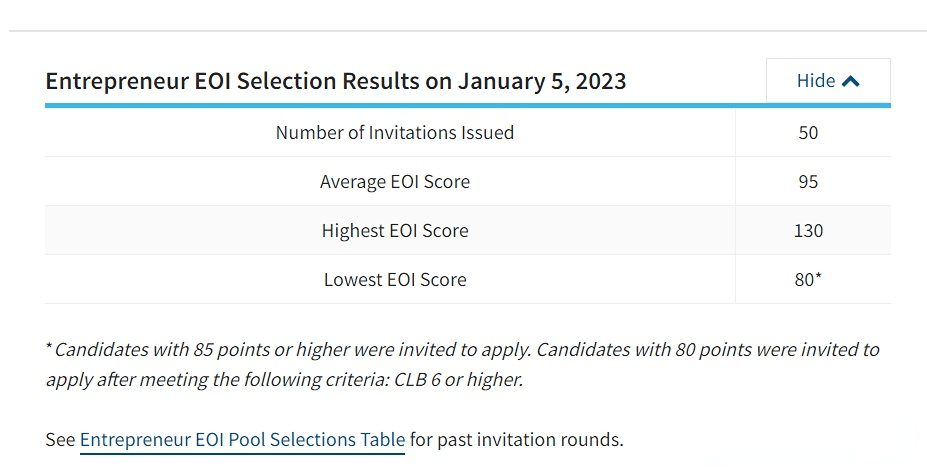Select the Number of Invitations Issued row label
927x476 pixels.
pyautogui.click(x=394, y=132)
